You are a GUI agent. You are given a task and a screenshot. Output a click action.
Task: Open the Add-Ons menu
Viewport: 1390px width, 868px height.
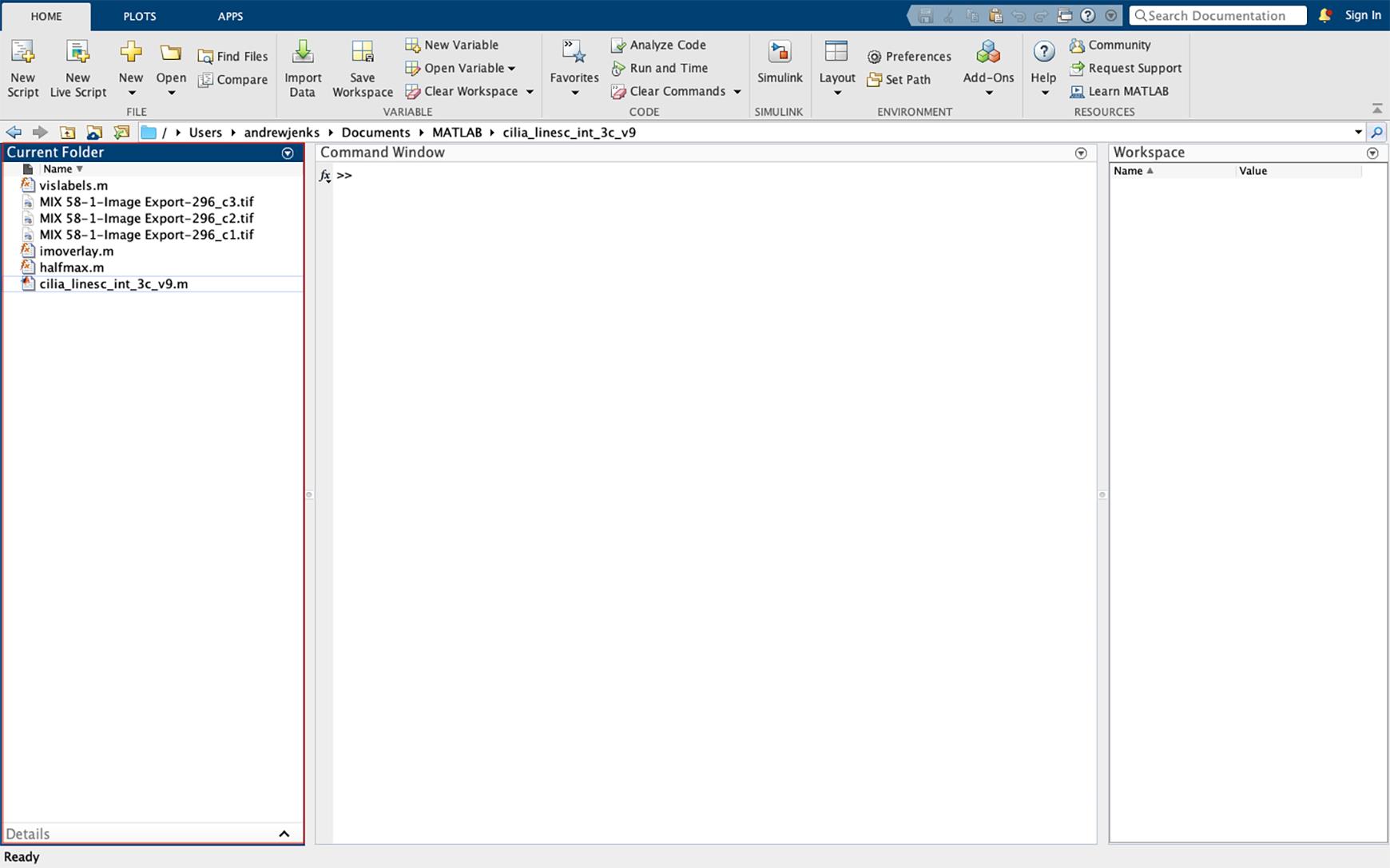988,69
